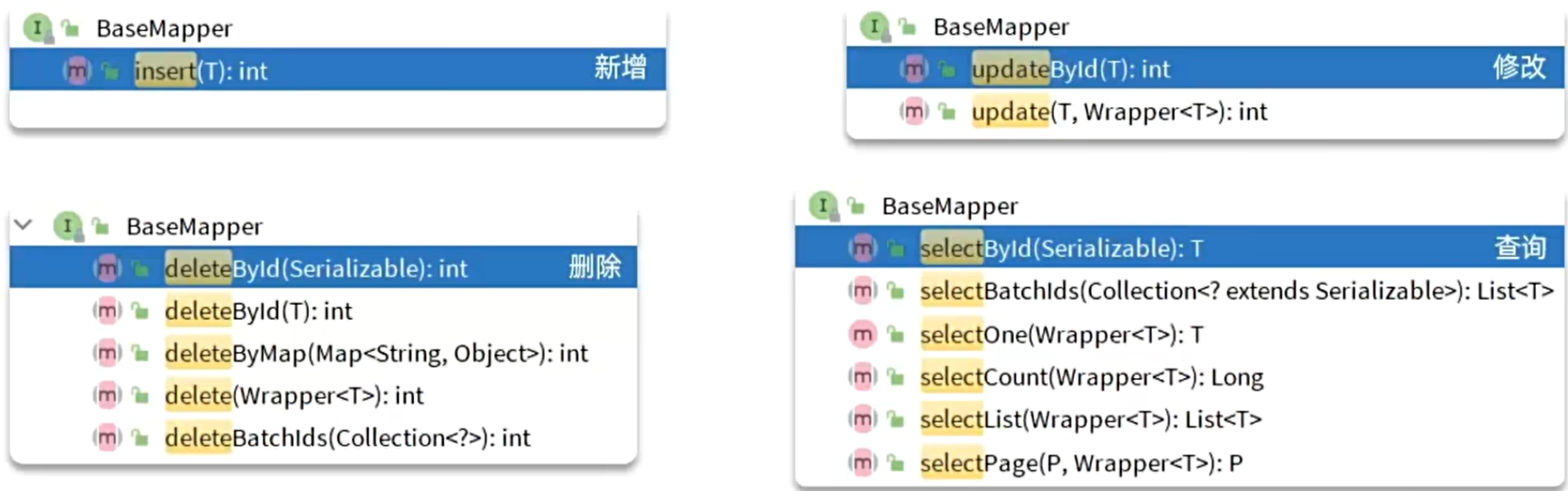This screenshot has height=491, width=1568.
Task: Click method icon beside deleteById(T)
Action: 107,310
